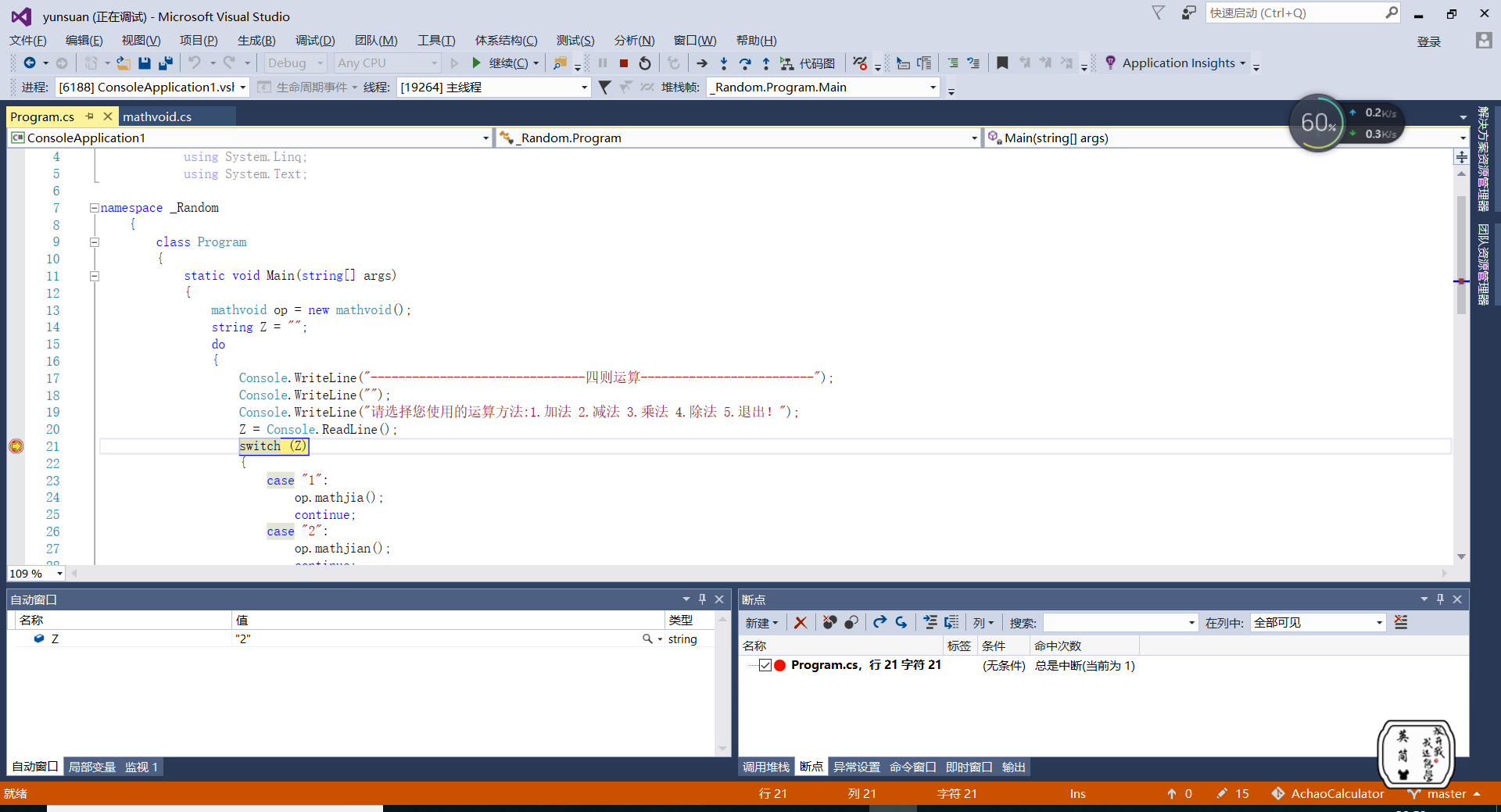Click the Undo arrow icon

pos(195,63)
